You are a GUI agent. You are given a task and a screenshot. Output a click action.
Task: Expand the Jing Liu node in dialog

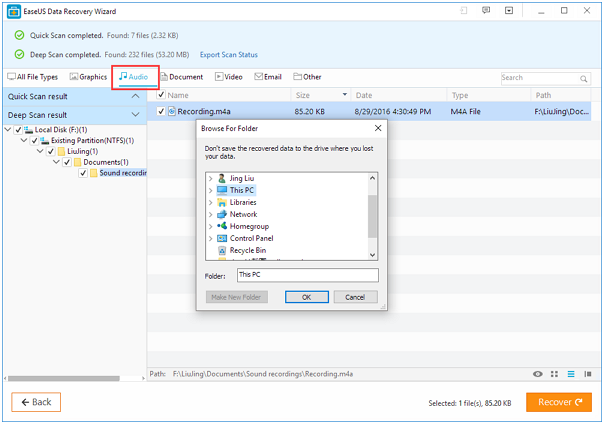[x=210, y=178]
